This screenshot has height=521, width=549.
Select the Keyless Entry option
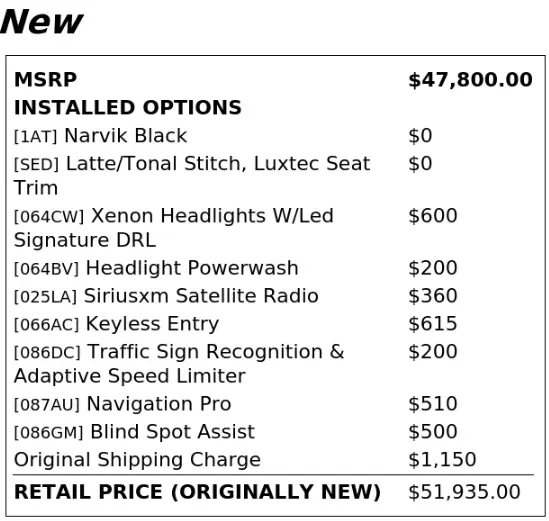(x=117, y=324)
